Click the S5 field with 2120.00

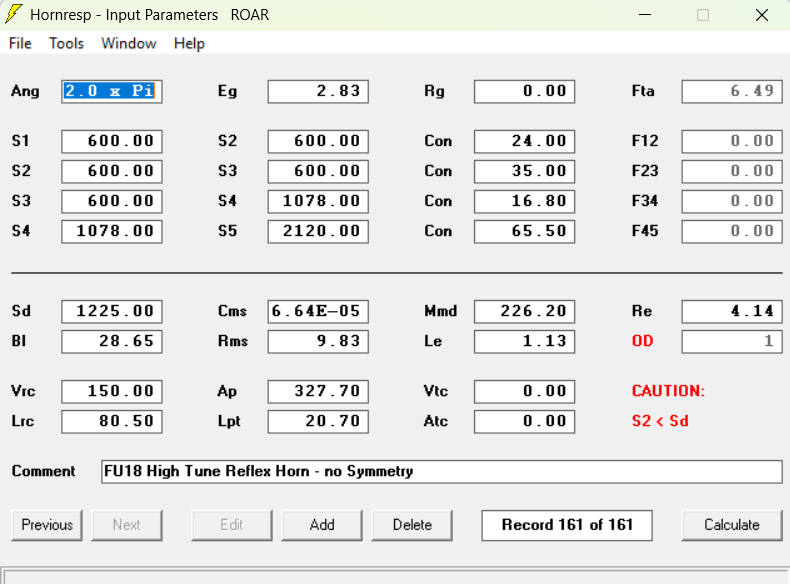(318, 231)
